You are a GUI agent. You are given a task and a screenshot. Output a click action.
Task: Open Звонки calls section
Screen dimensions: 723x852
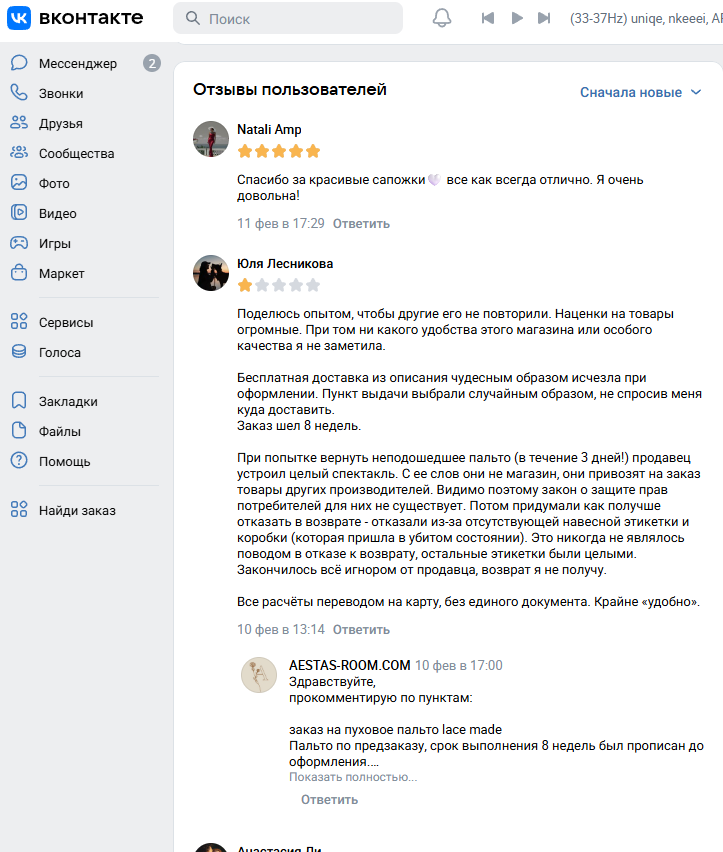(60, 94)
